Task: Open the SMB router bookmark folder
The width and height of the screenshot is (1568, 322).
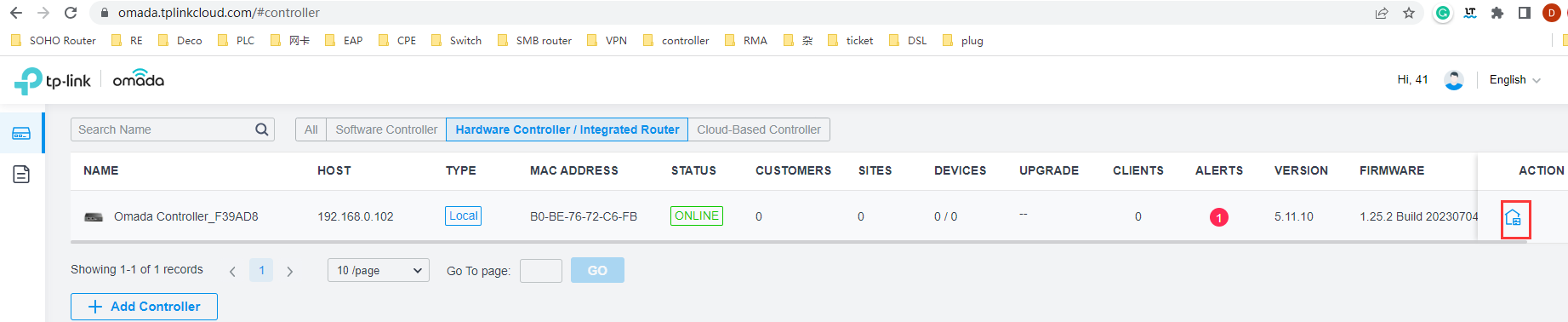Action: [534, 40]
